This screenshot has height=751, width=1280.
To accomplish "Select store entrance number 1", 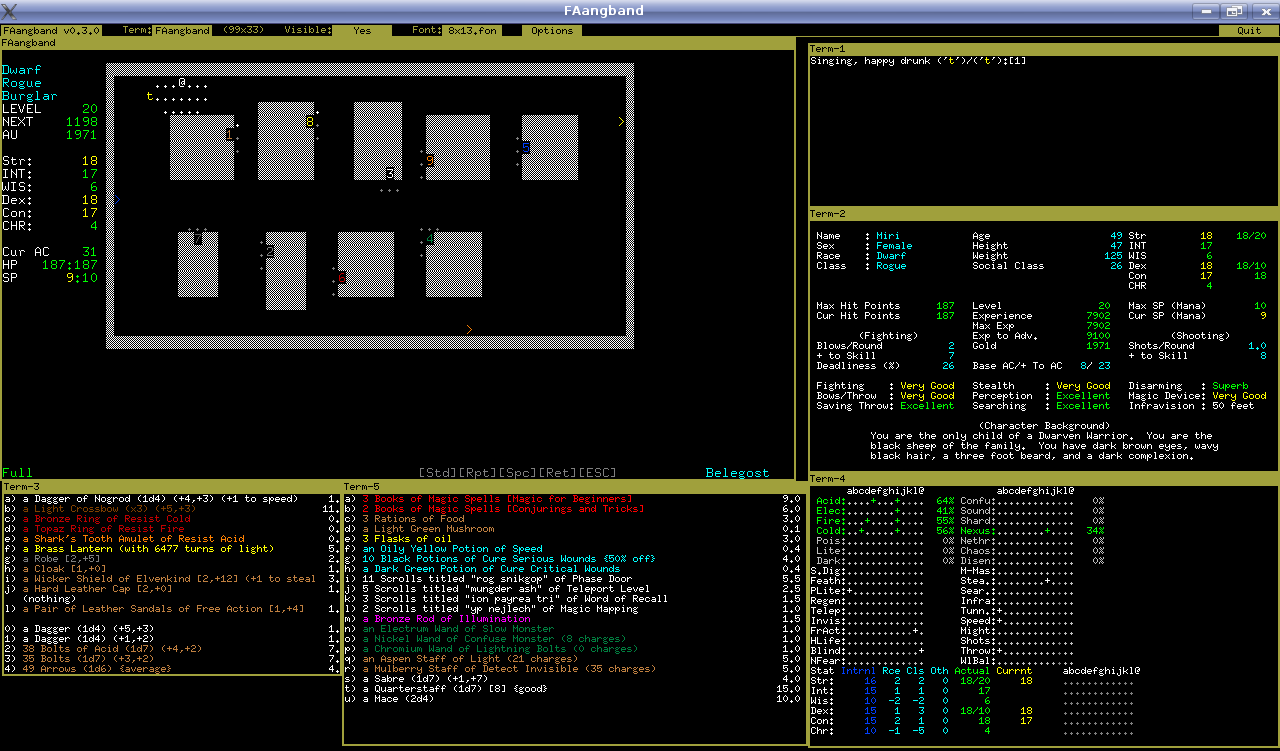I will [230, 134].
